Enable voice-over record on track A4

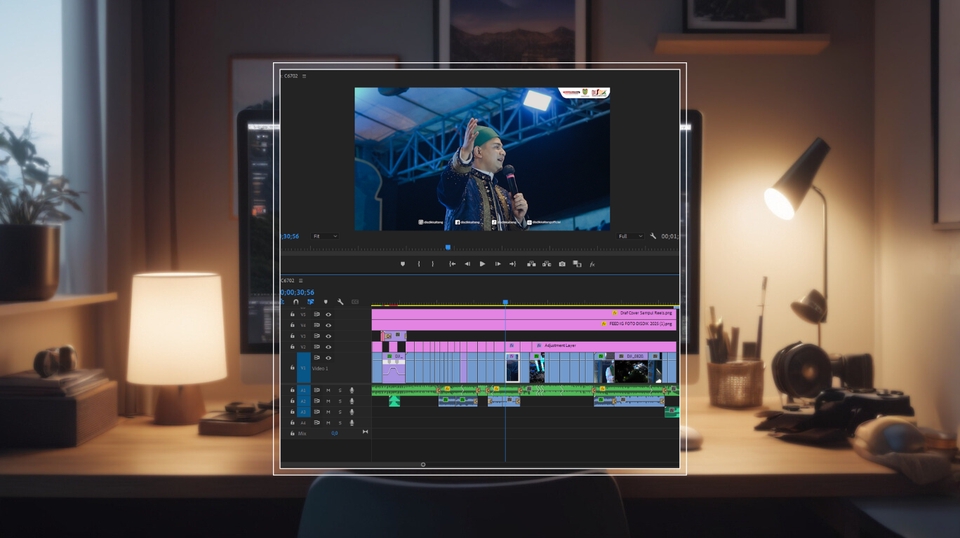(351, 423)
